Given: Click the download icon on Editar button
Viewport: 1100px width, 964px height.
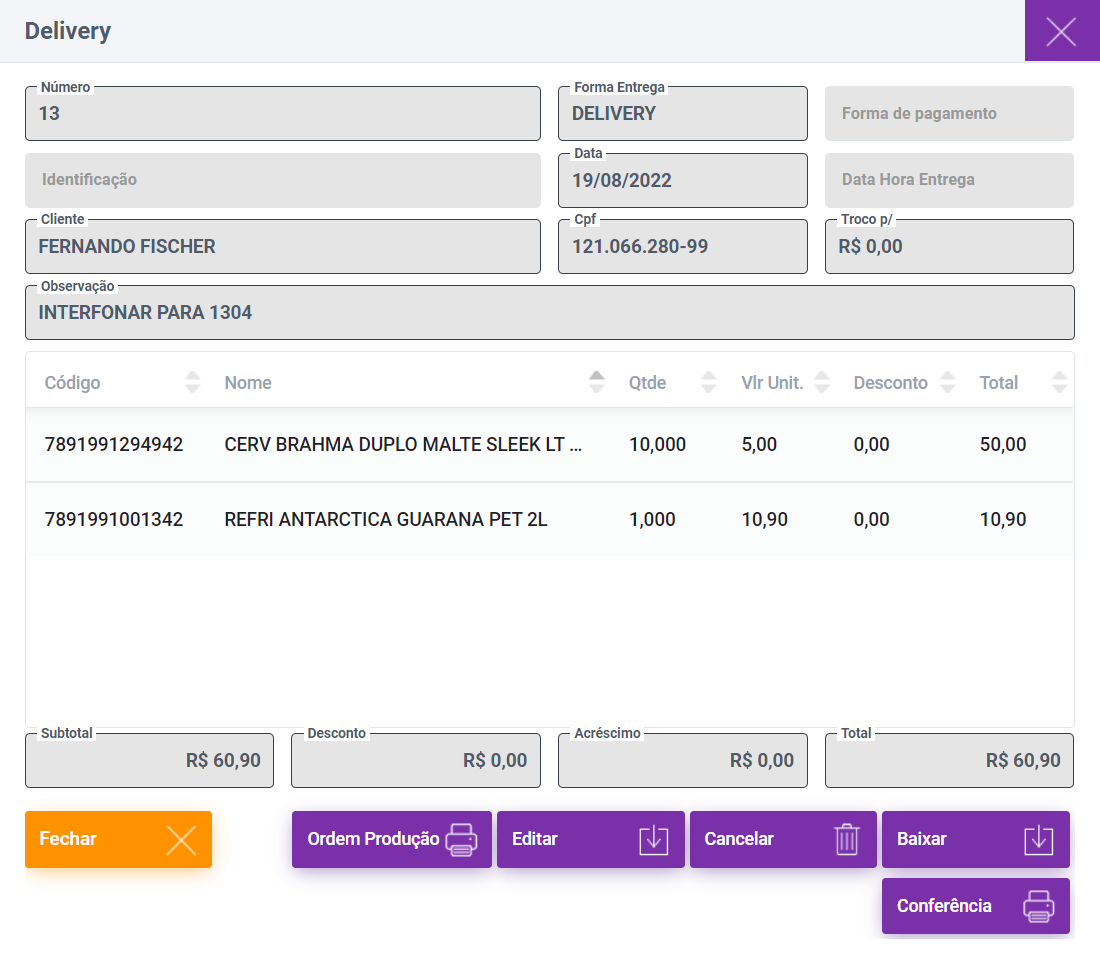Looking at the screenshot, I should point(653,839).
